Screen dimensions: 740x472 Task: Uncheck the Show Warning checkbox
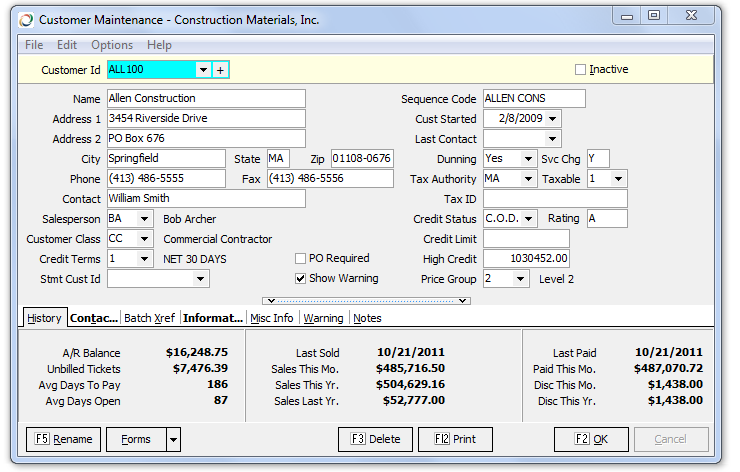pos(301,279)
